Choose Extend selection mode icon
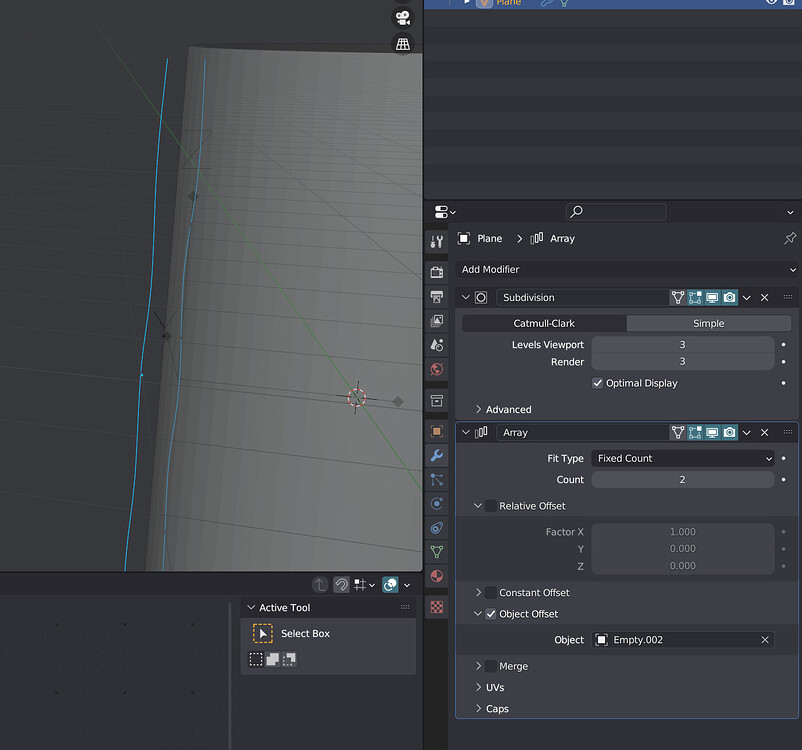Viewport: 802px width, 750px height. pyautogui.click(x=273, y=659)
